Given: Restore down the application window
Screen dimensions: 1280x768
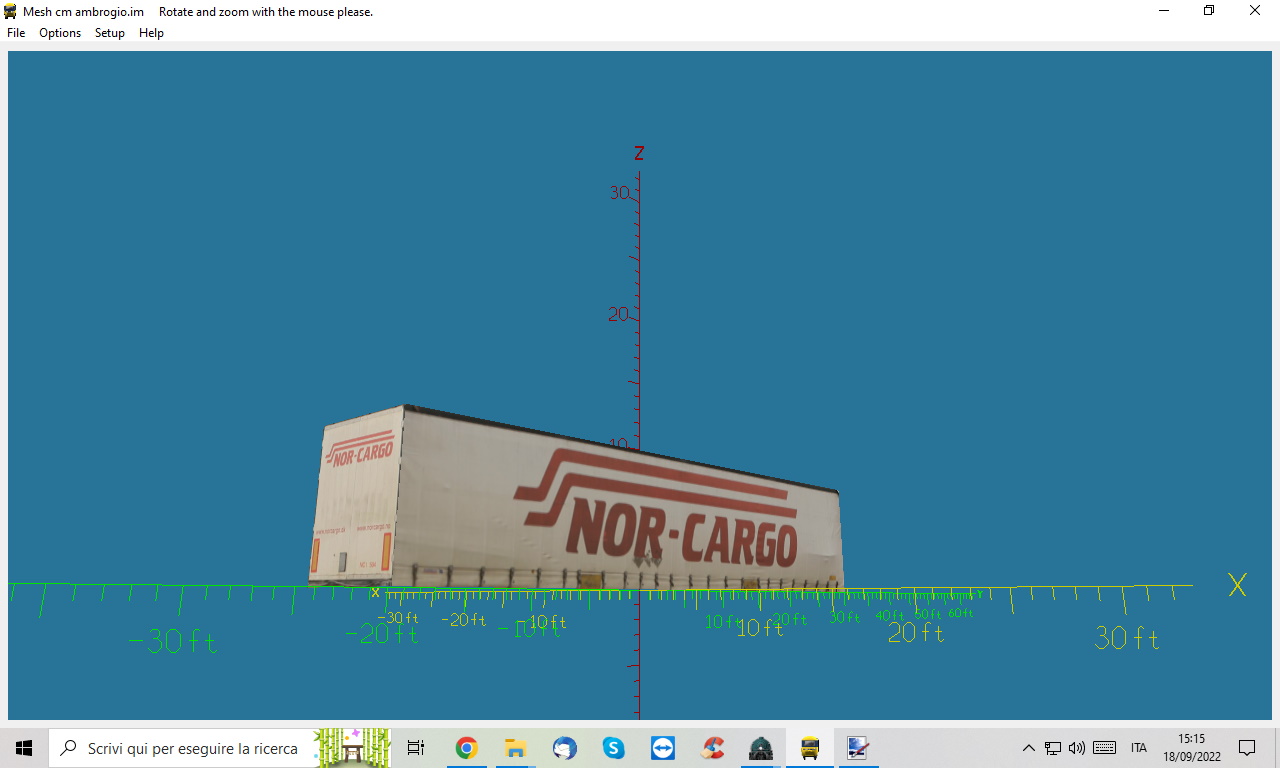Looking at the screenshot, I should coord(1209,11).
